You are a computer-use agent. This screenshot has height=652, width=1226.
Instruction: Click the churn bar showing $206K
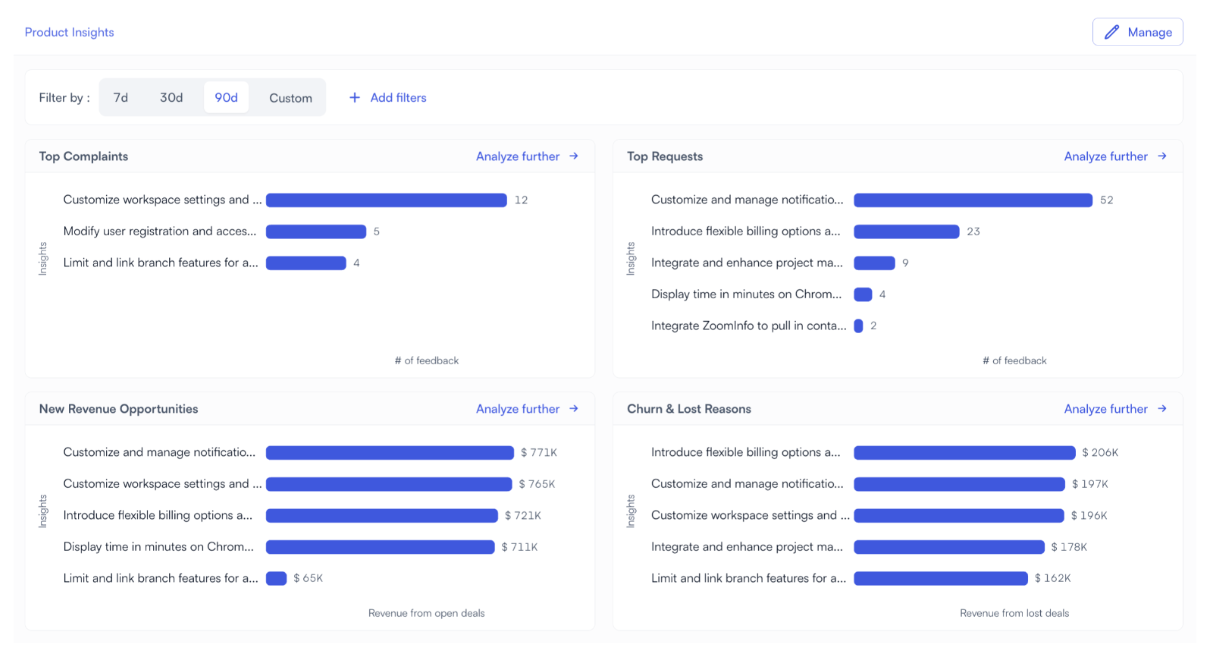[x=965, y=453]
